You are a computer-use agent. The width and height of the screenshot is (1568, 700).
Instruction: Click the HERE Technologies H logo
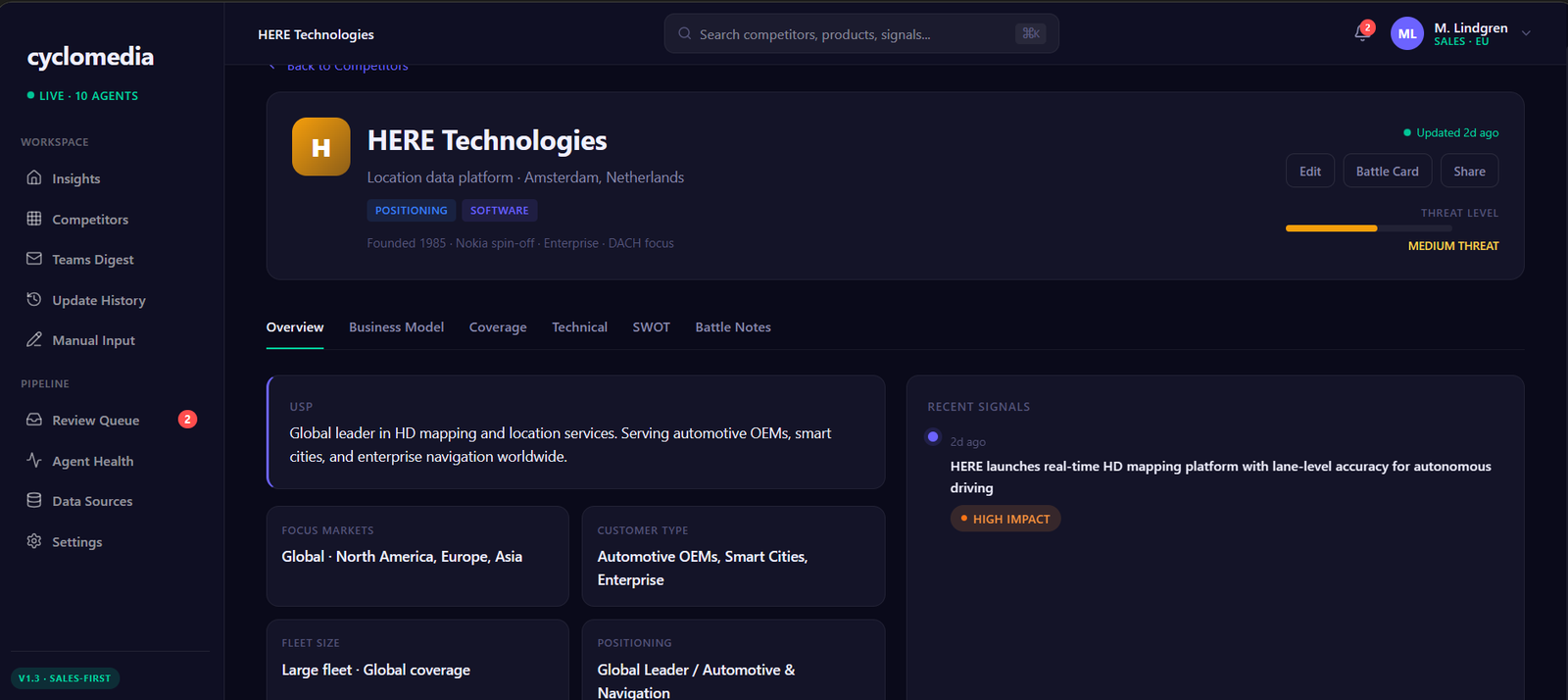coord(320,147)
